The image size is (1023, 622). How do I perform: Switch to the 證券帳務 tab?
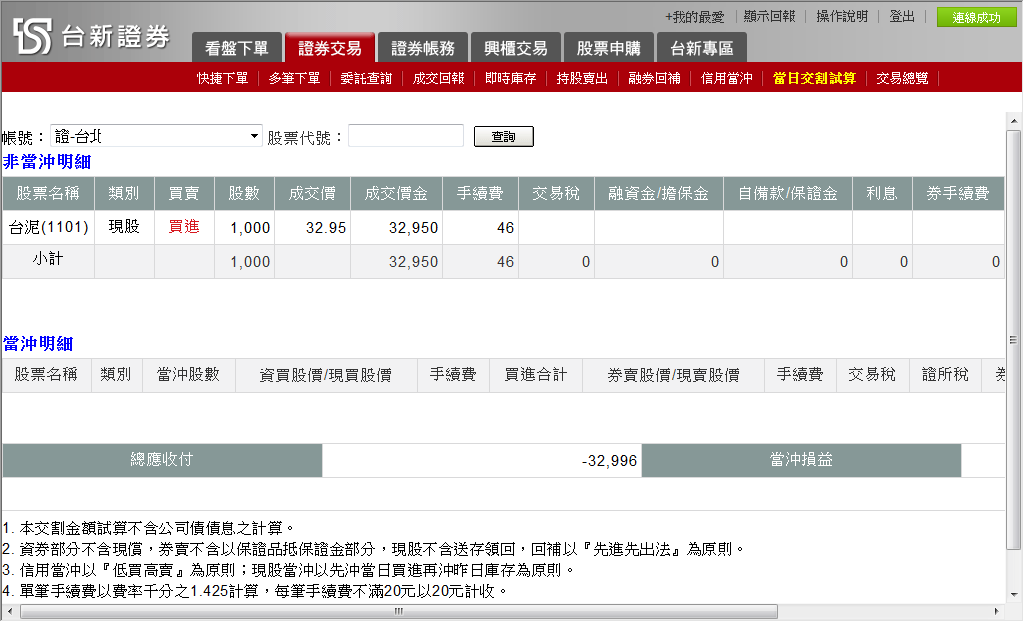tap(422, 48)
